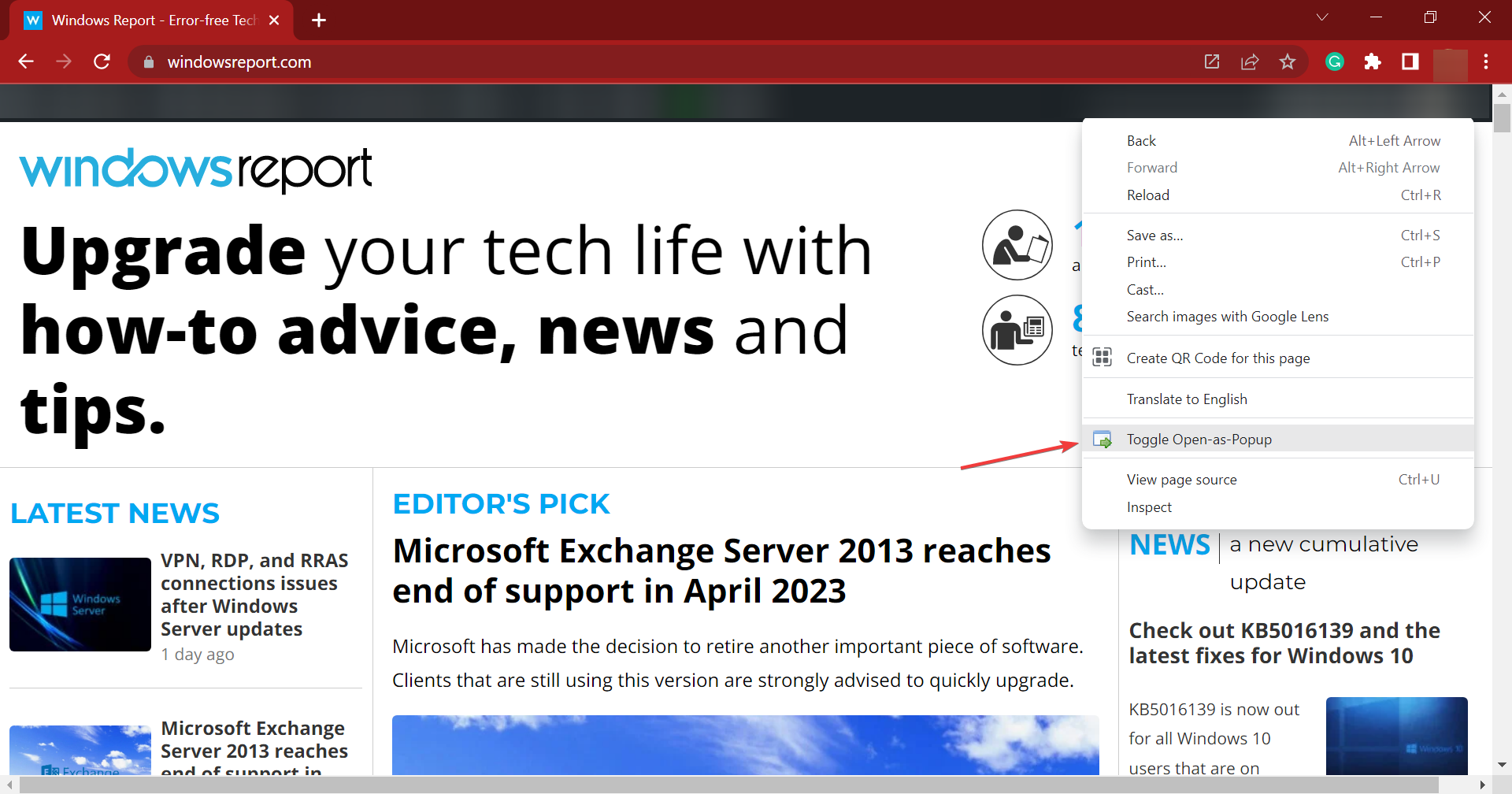Viewport: 1512px width, 794px height.
Task: Choose Translate to English
Action: coord(1278,399)
